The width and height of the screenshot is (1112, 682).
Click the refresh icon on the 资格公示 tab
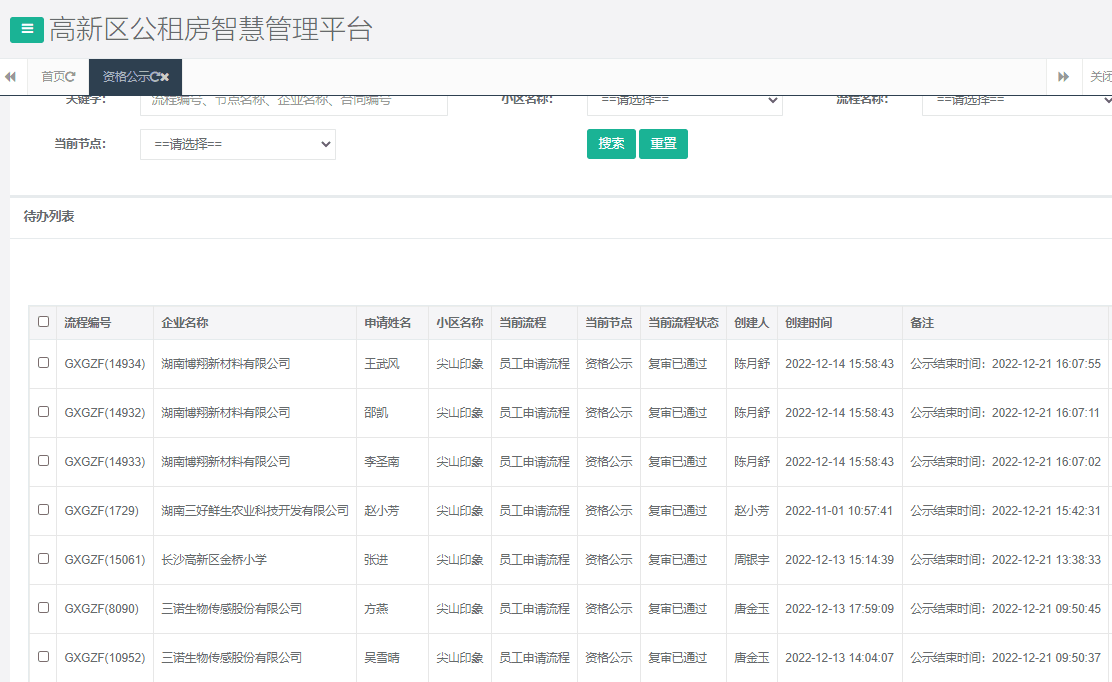coord(156,75)
